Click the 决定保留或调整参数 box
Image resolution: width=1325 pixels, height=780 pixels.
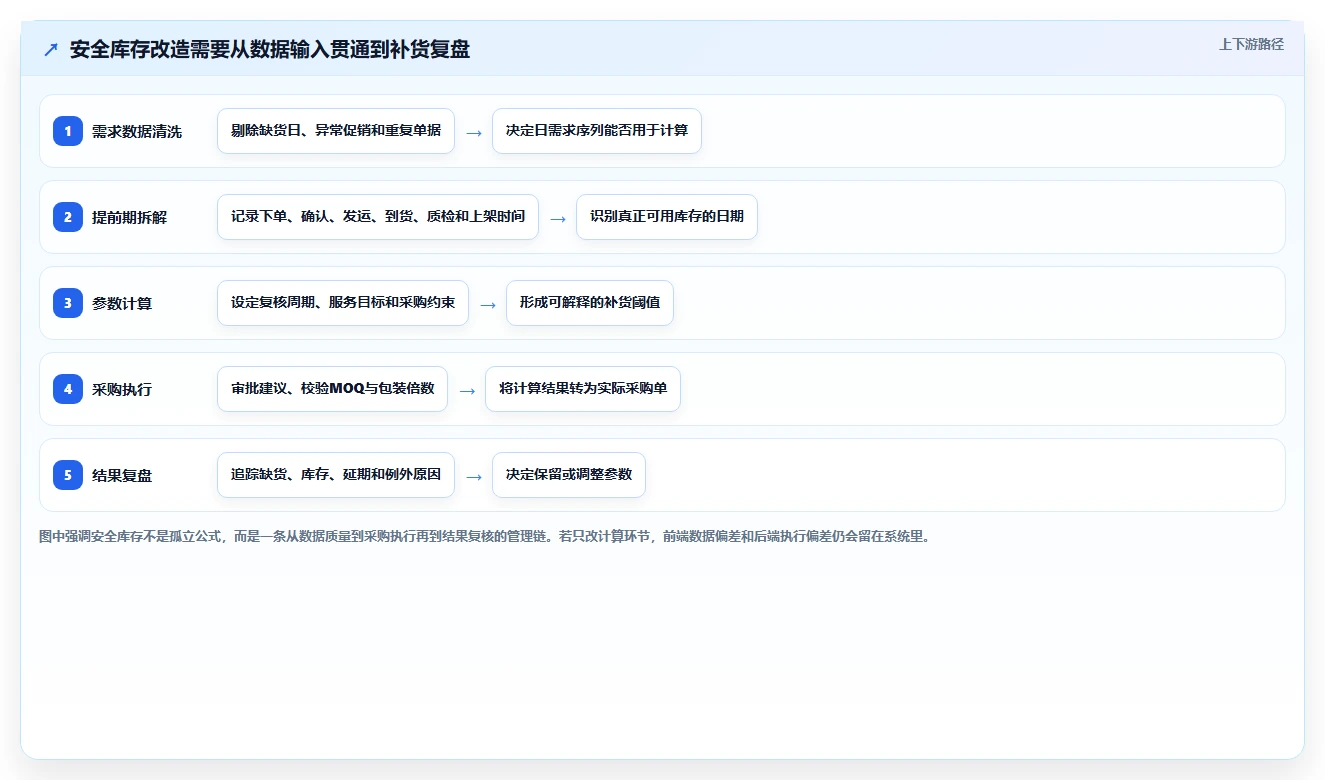coord(569,475)
